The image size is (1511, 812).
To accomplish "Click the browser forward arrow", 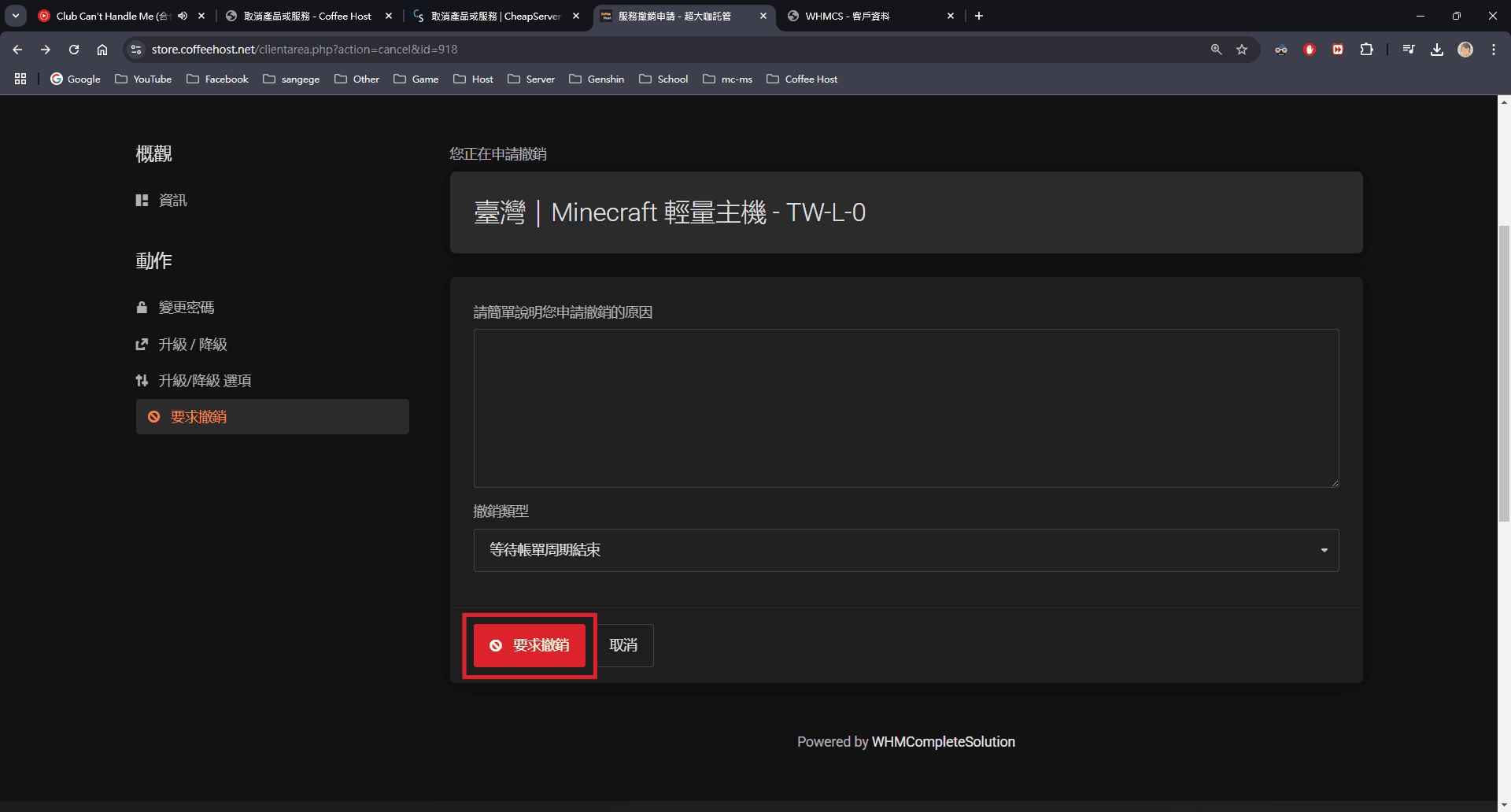I will tap(46, 50).
